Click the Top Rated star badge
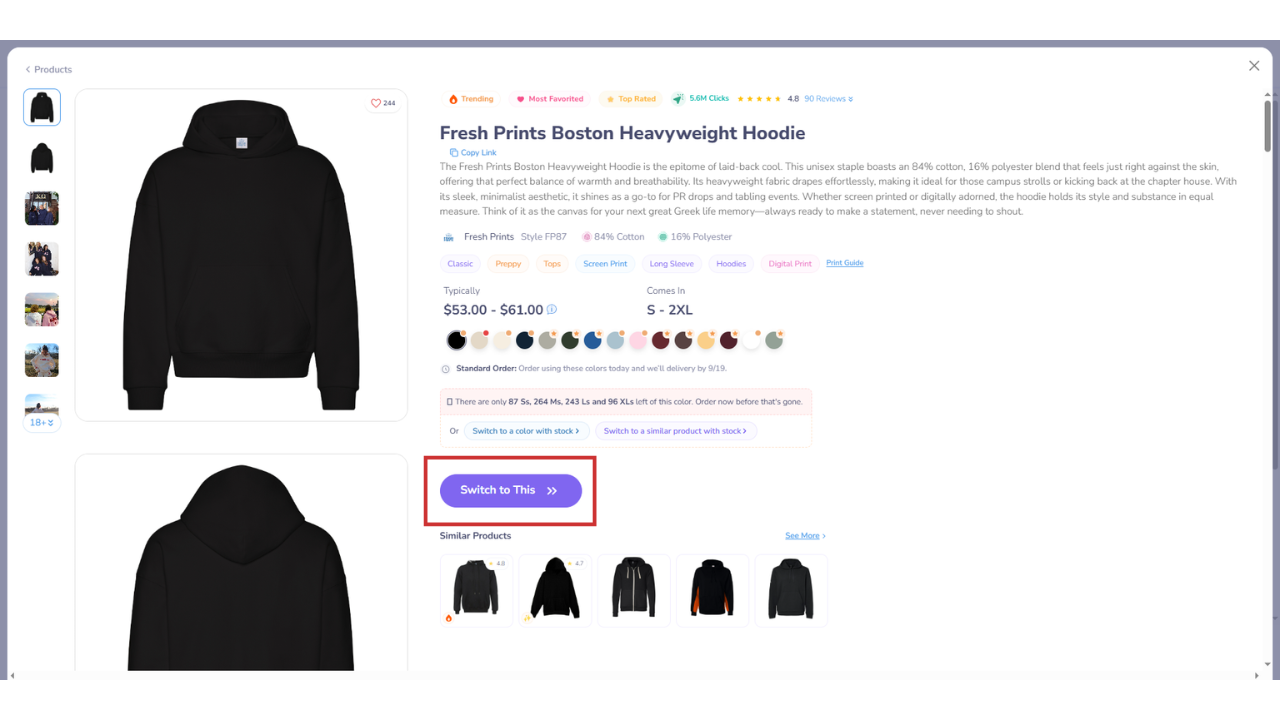The height and width of the screenshot is (720, 1280). point(631,99)
